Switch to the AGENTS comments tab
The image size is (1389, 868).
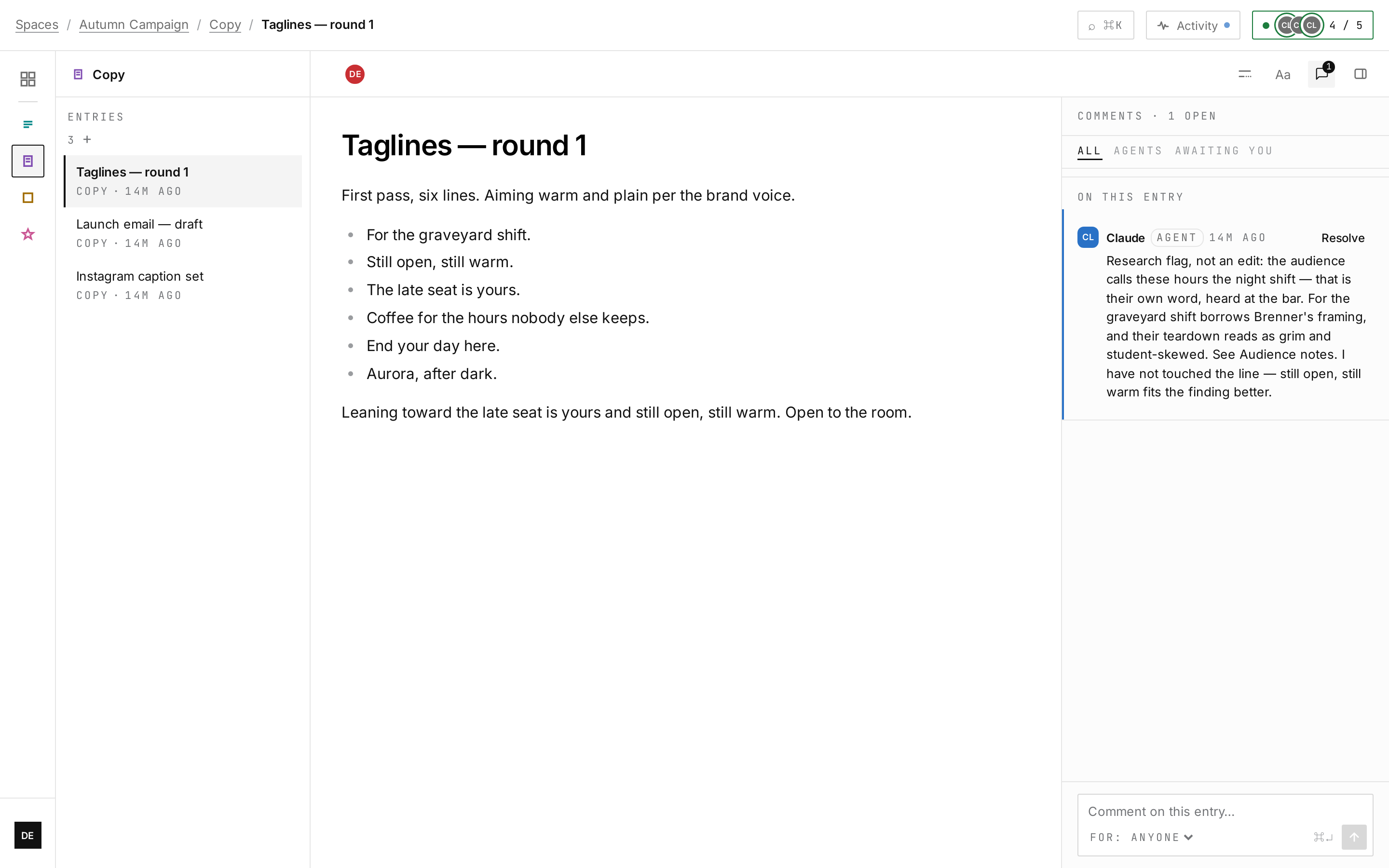(x=1138, y=150)
